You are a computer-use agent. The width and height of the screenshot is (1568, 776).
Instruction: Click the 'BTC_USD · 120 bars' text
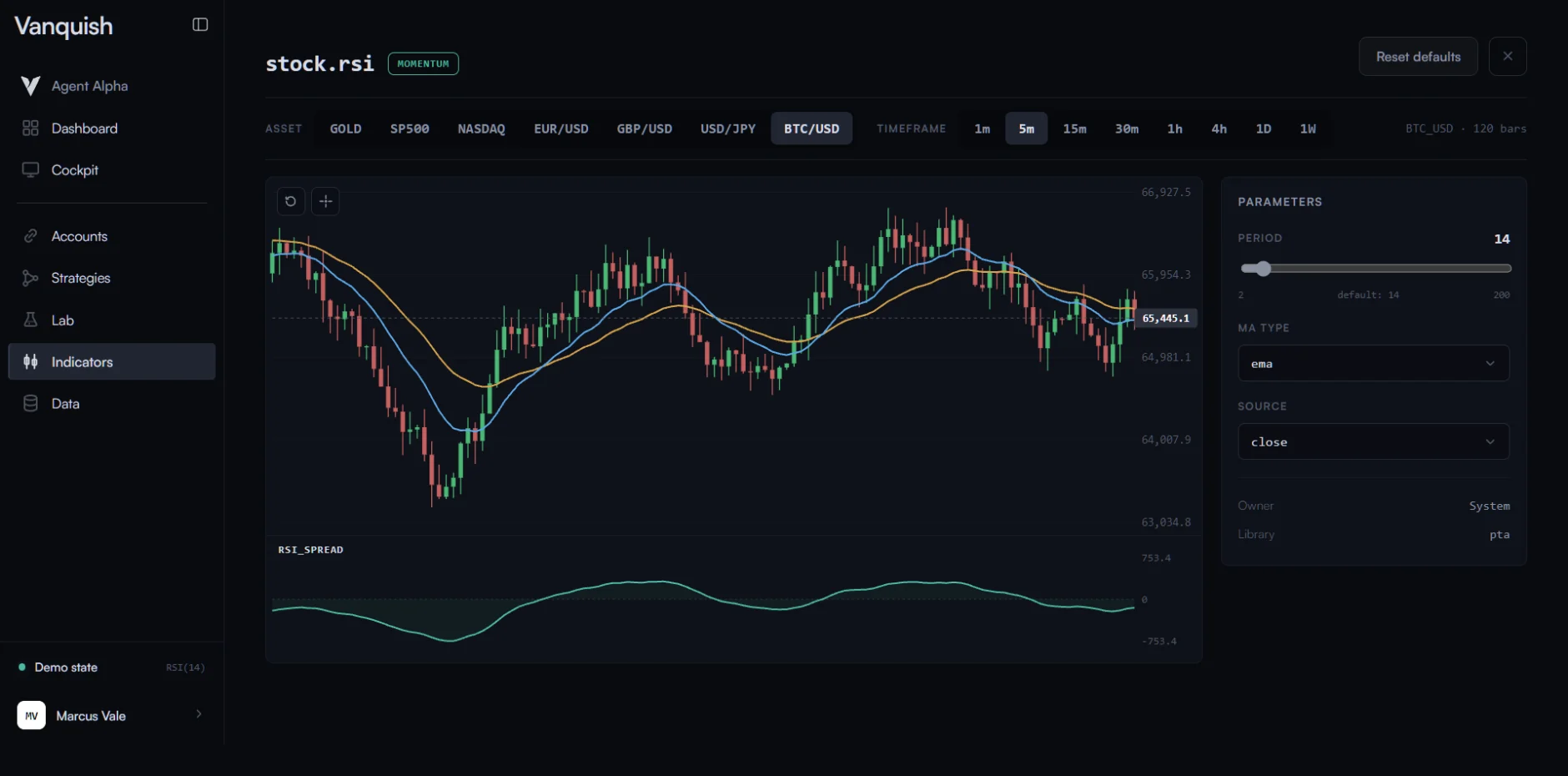1465,128
